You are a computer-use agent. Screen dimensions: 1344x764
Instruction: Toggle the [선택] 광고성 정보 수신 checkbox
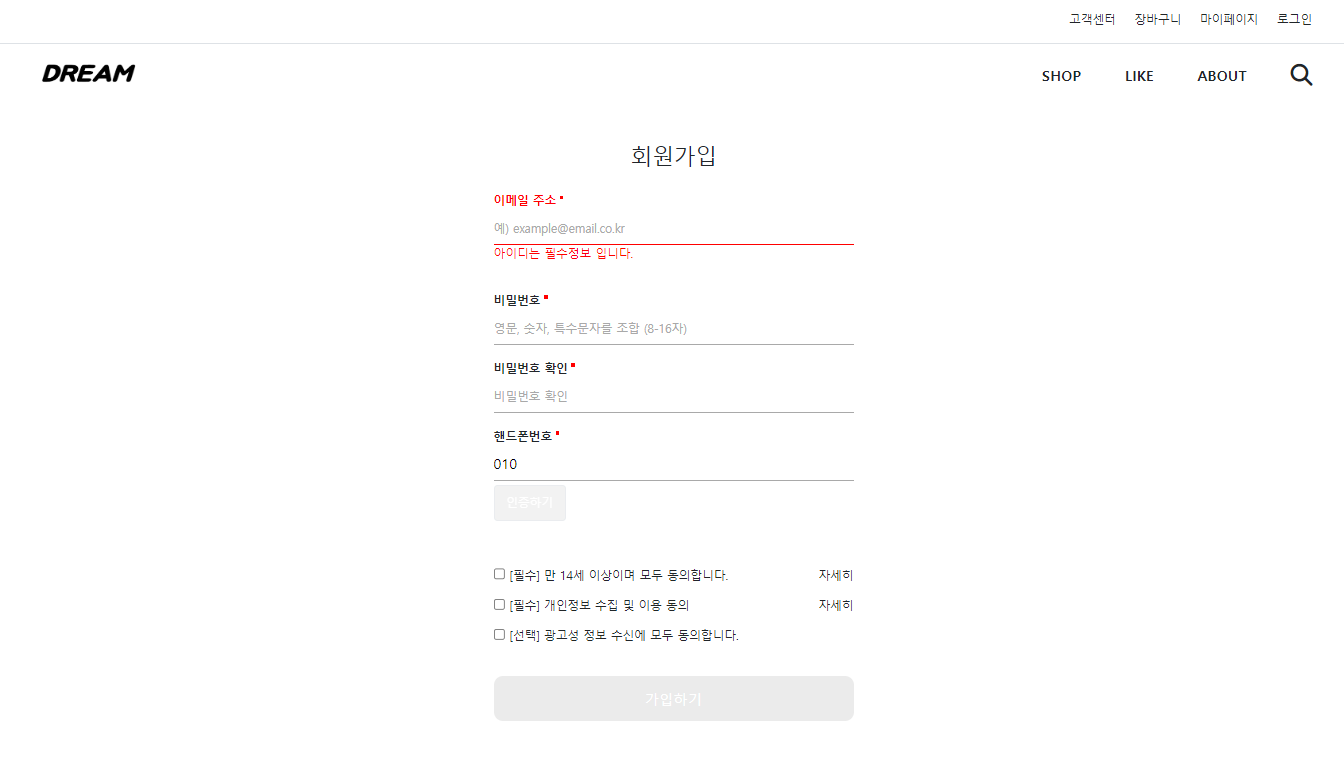[499, 633]
